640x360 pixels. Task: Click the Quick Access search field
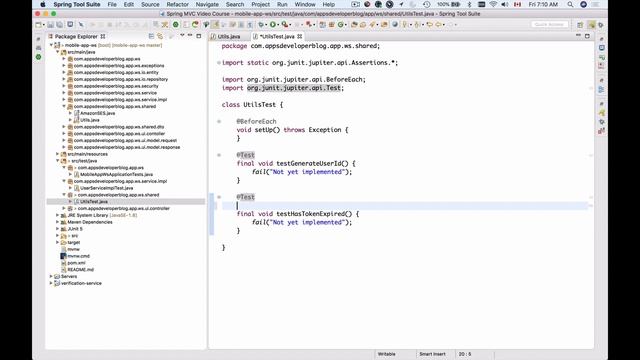click(x=549, y=24)
